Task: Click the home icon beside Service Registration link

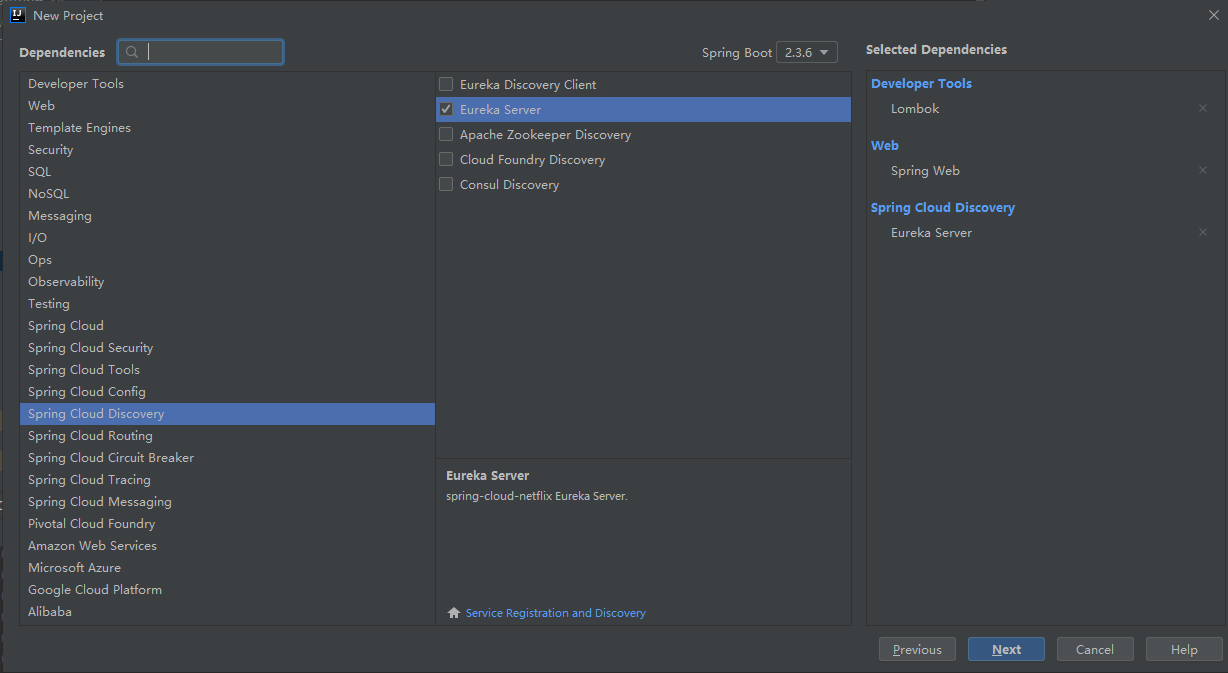Action: click(x=454, y=613)
